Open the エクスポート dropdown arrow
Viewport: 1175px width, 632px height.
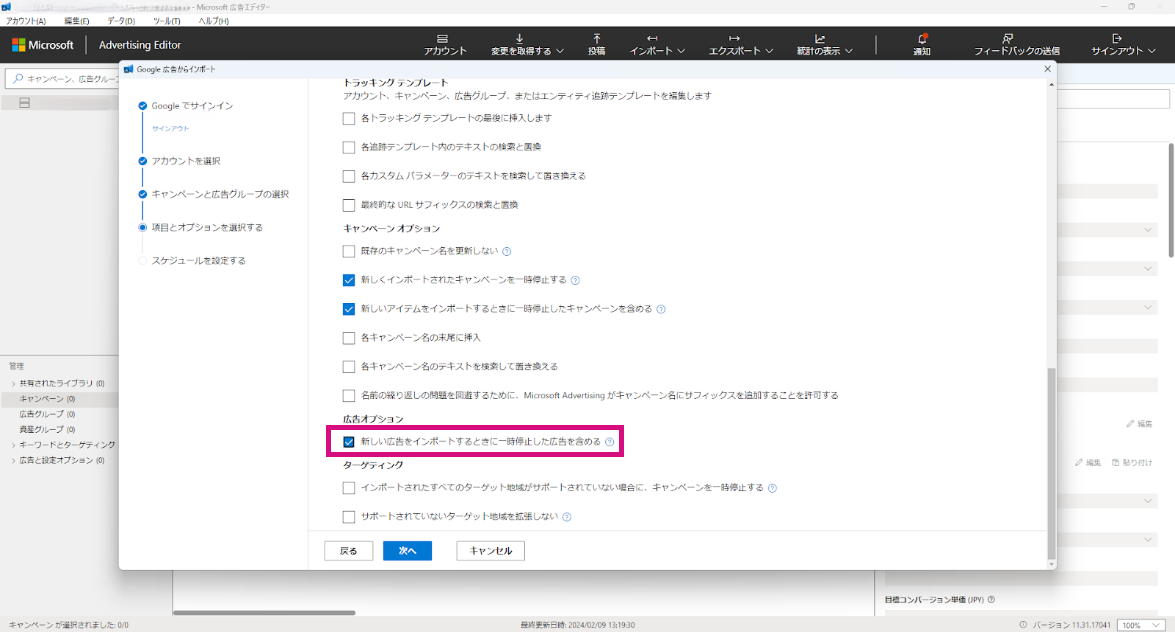point(769,51)
